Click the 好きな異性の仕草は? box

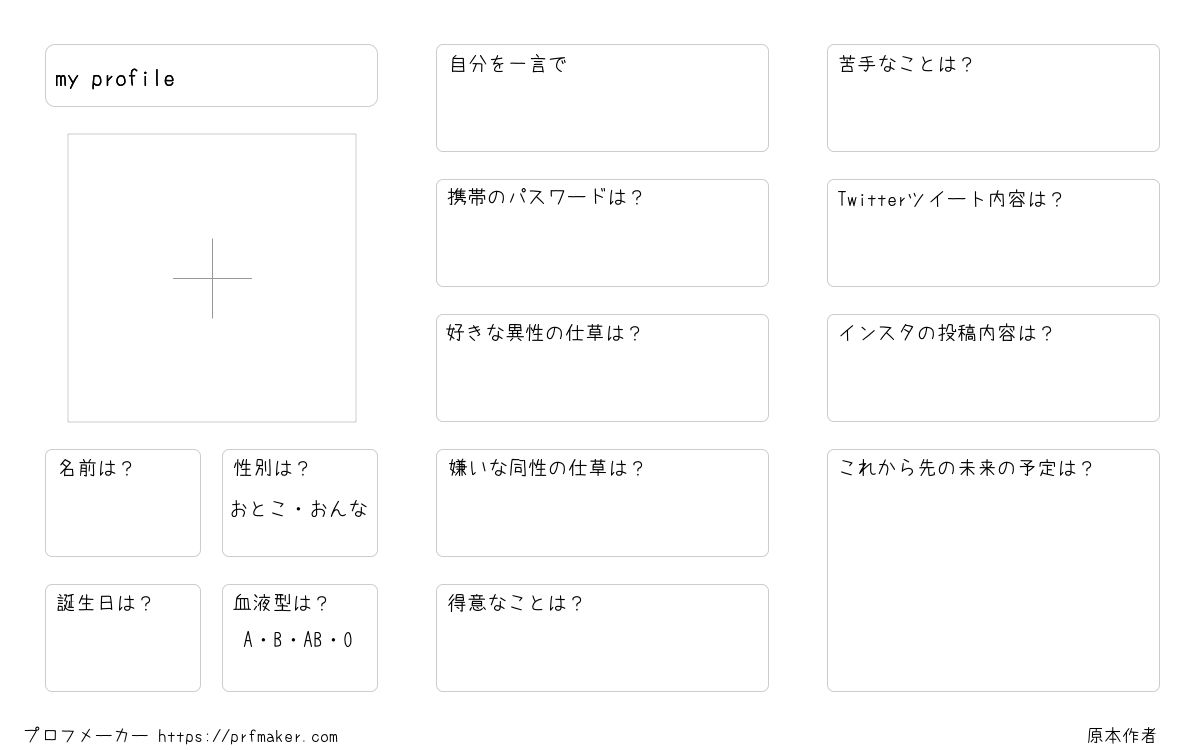(x=602, y=368)
